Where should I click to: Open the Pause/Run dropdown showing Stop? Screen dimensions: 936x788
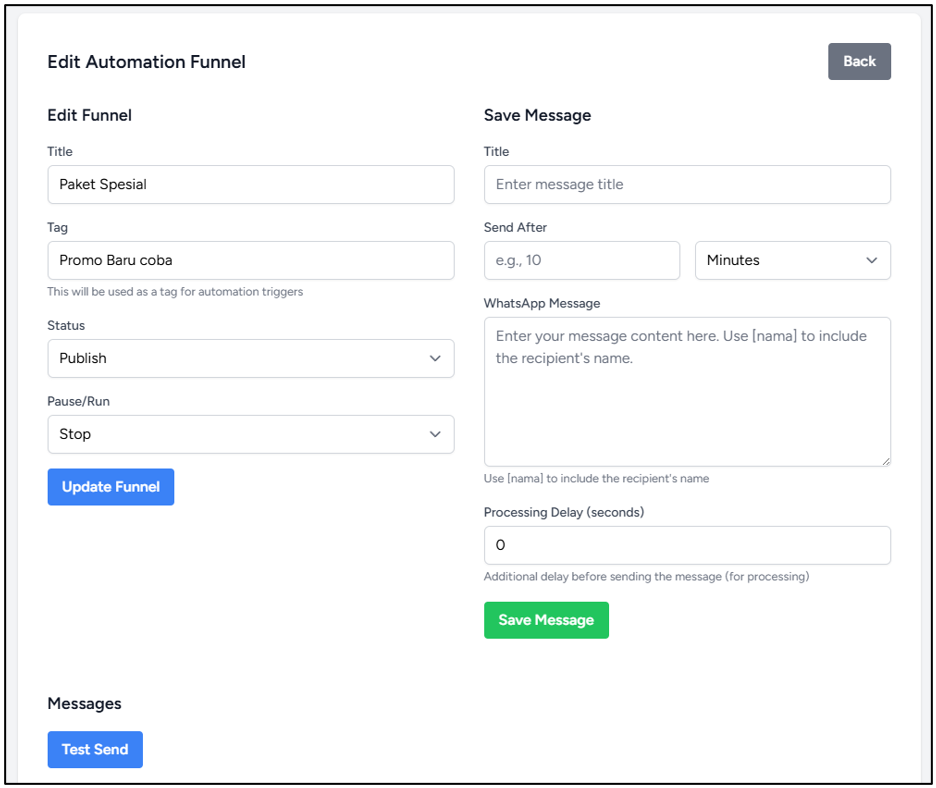[251, 434]
